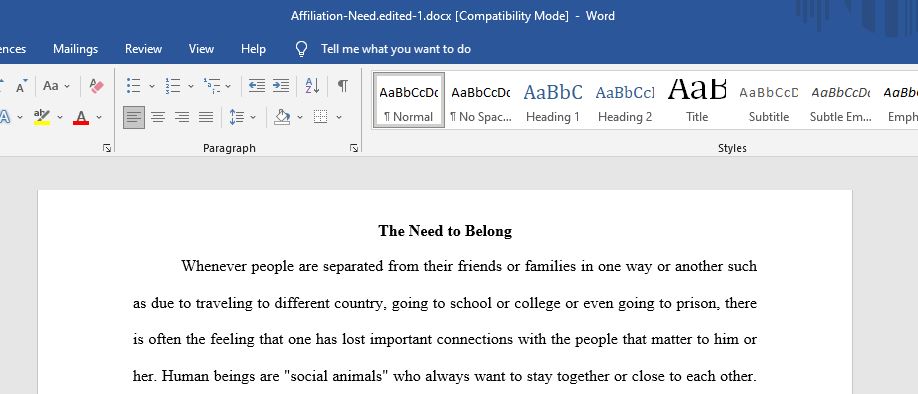Open the Help tab
Screen dimensions: 918x394
coord(254,49)
